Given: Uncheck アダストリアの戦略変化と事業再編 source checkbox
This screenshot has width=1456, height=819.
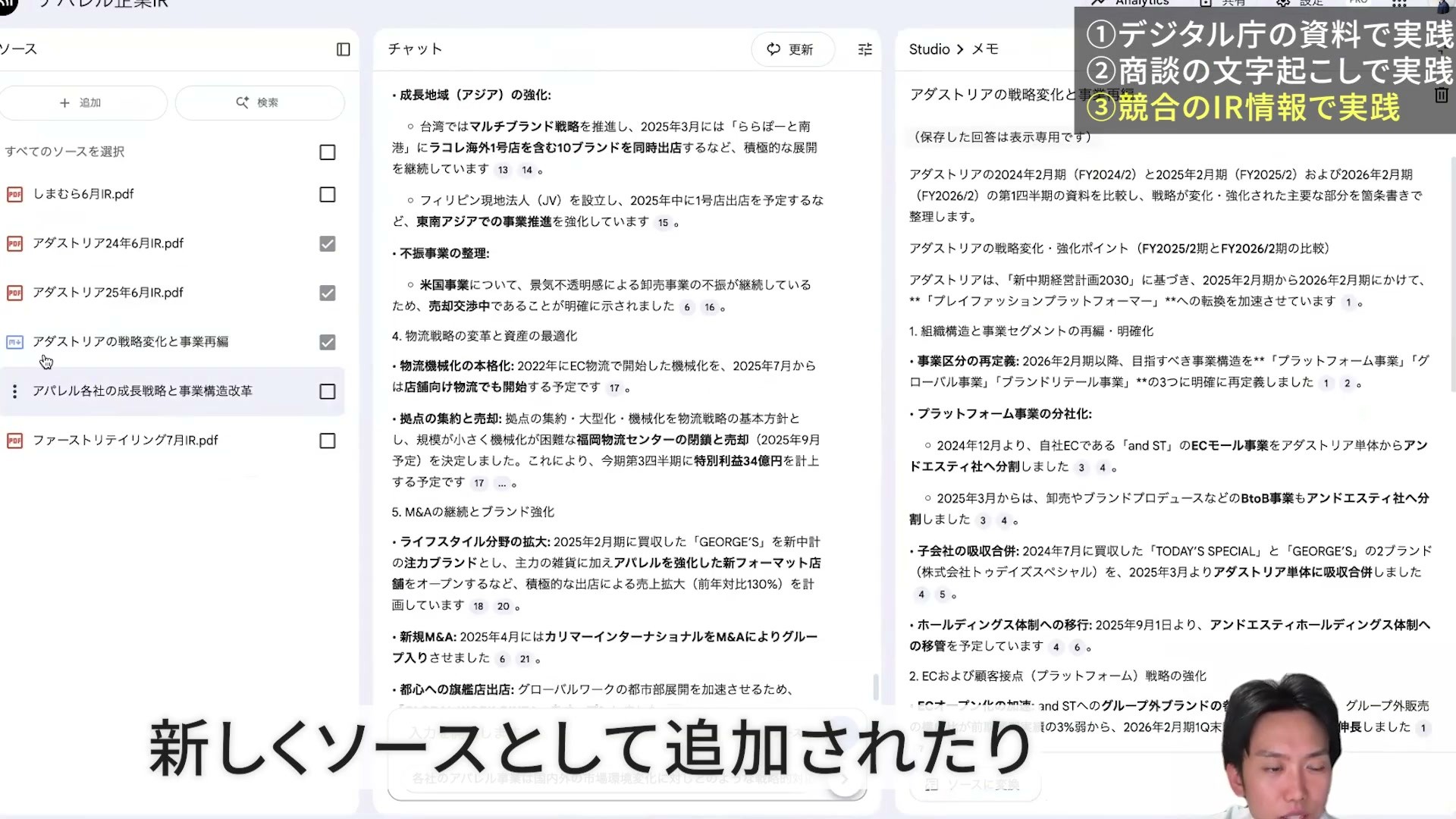Looking at the screenshot, I should [x=328, y=343].
